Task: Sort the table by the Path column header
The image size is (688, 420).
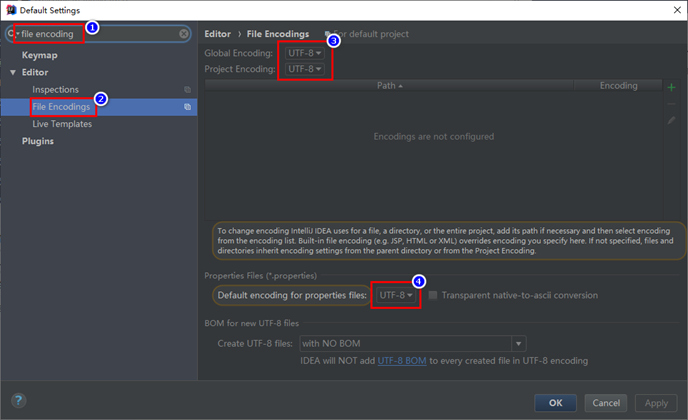Action: pos(389,86)
